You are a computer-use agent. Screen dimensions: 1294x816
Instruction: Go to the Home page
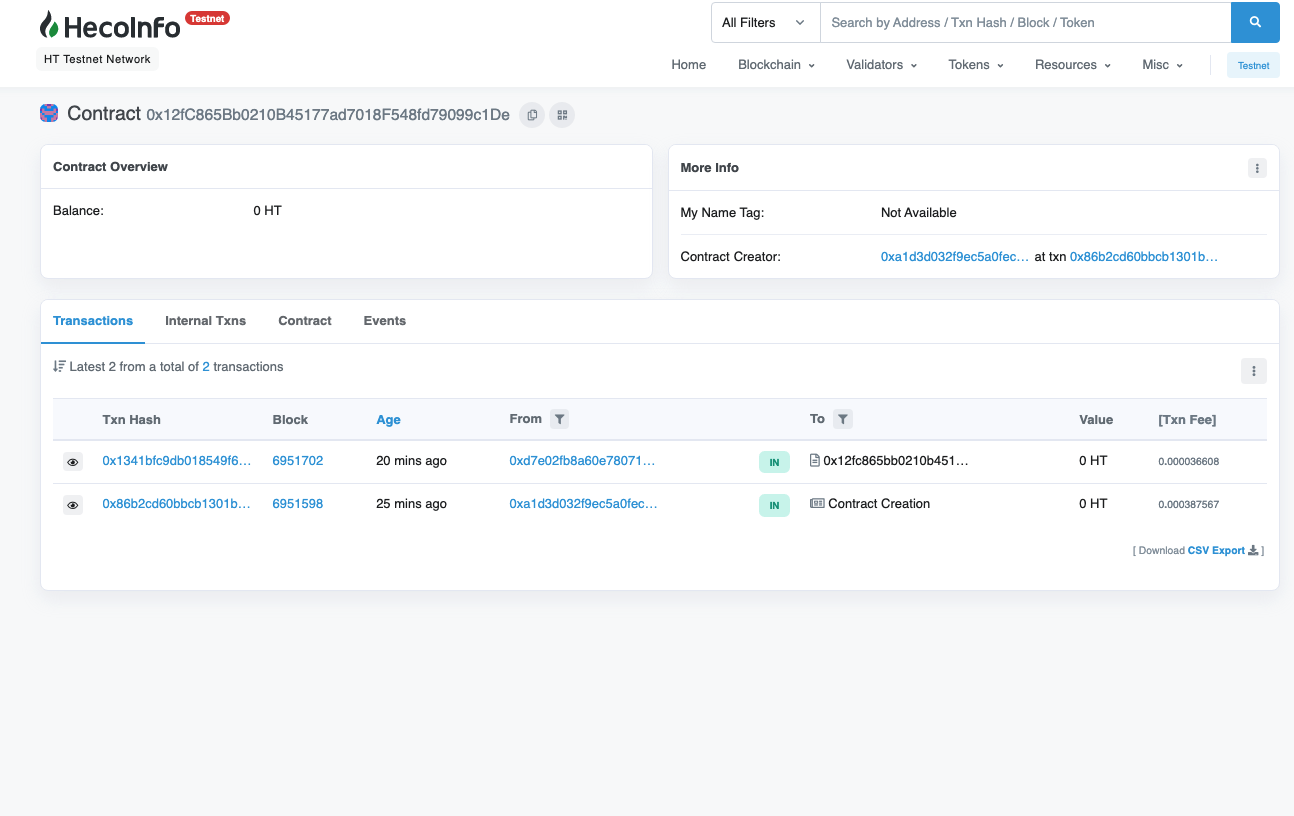(x=689, y=65)
